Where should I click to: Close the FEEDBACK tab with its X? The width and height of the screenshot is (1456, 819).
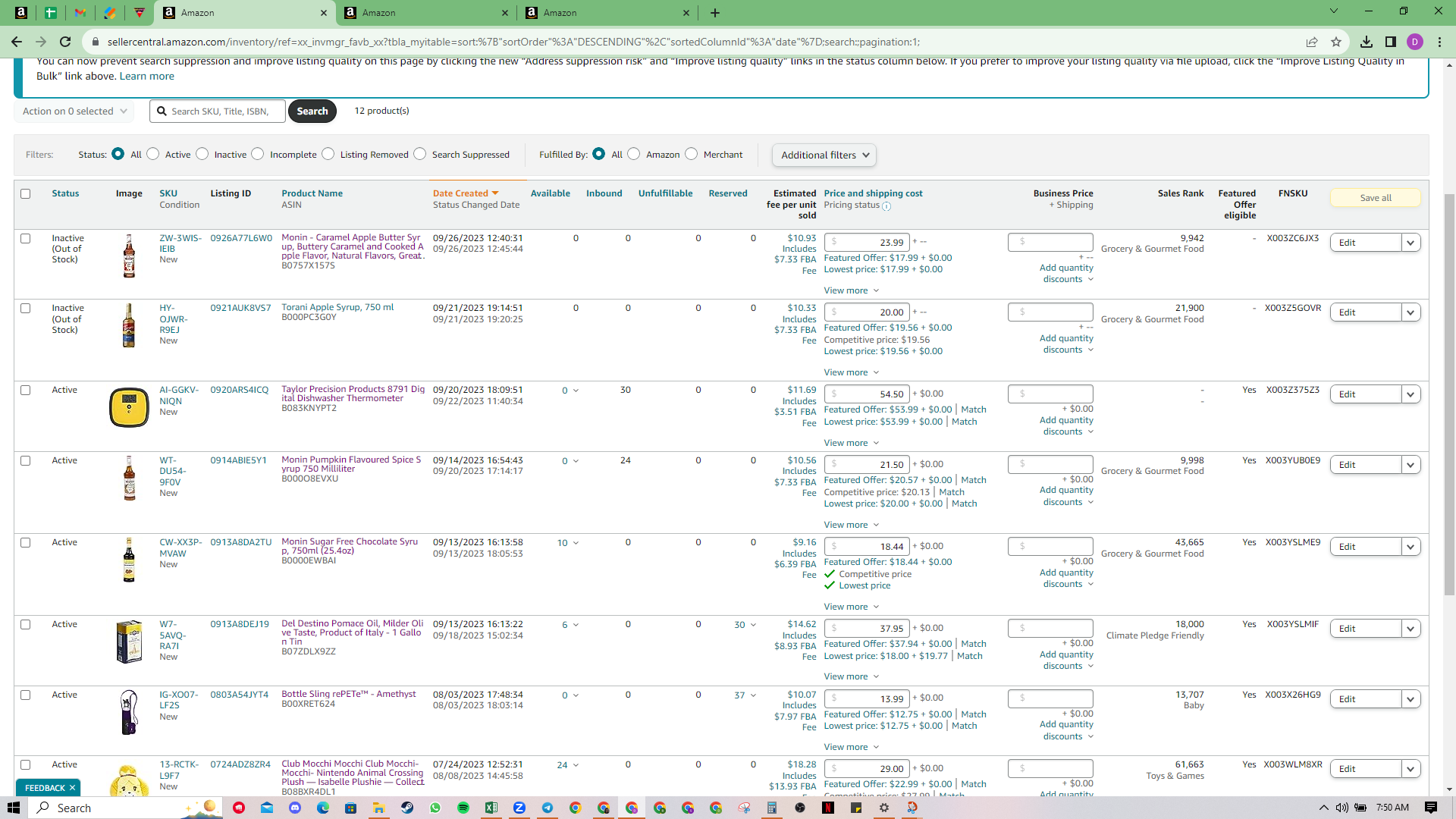pos(72,788)
